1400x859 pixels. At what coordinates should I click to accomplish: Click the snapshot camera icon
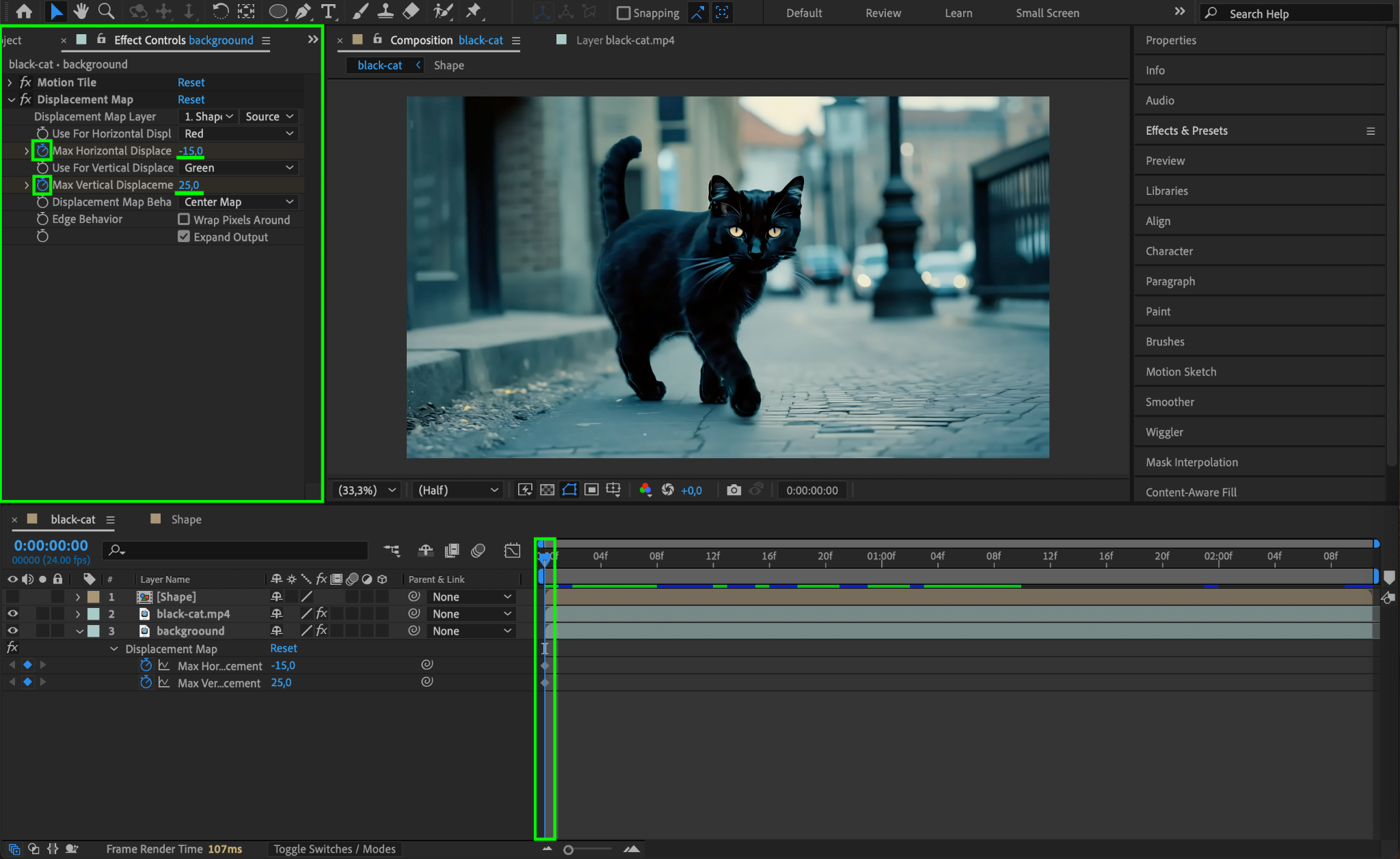pyautogui.click(x=733, y=490)
